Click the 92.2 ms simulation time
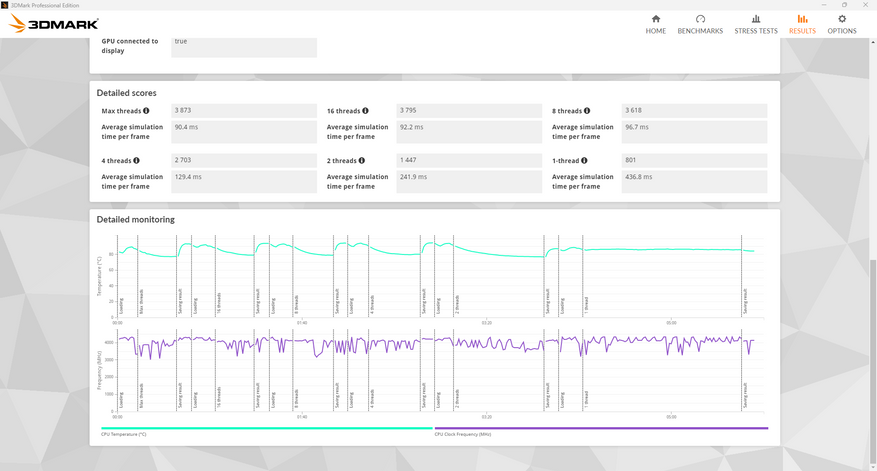 [x=469, y=132]
